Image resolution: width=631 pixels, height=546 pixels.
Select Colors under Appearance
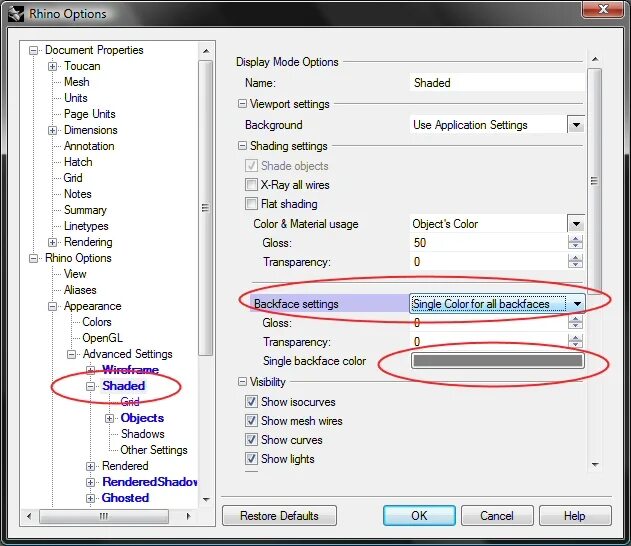97,322
